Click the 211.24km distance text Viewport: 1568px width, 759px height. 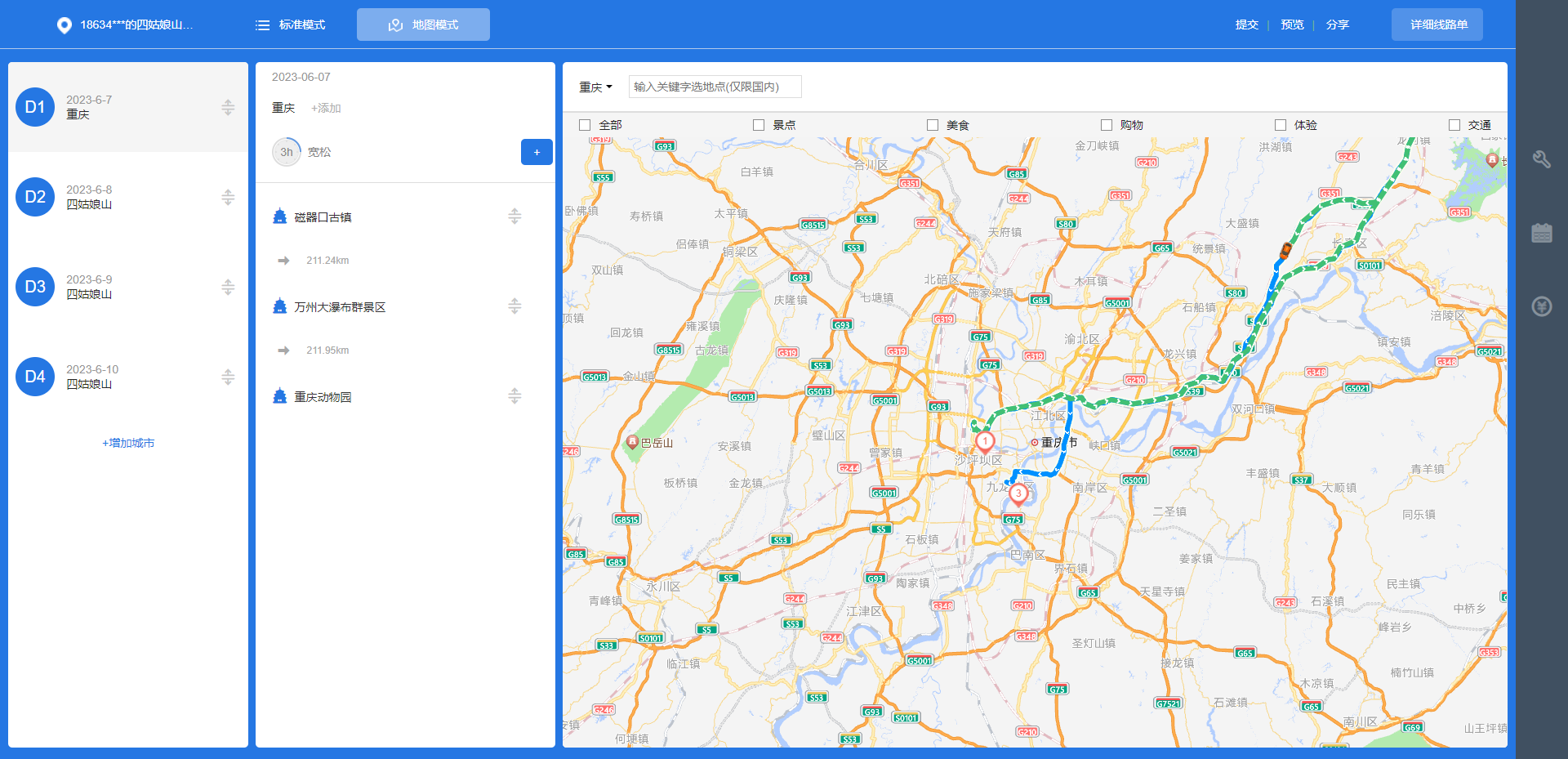327,261
